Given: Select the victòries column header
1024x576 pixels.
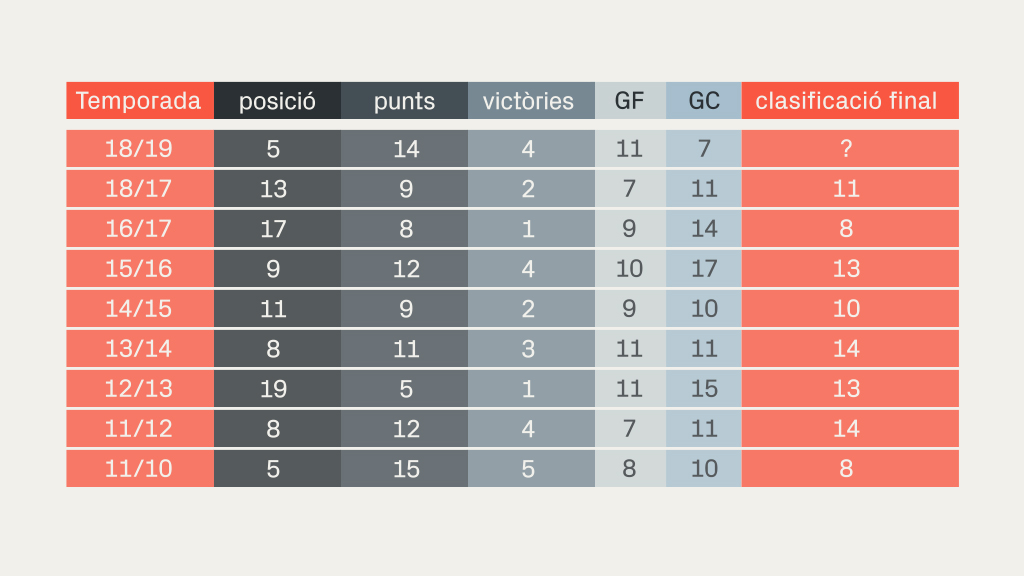Looking at the screenshot, I should [532, 101].
